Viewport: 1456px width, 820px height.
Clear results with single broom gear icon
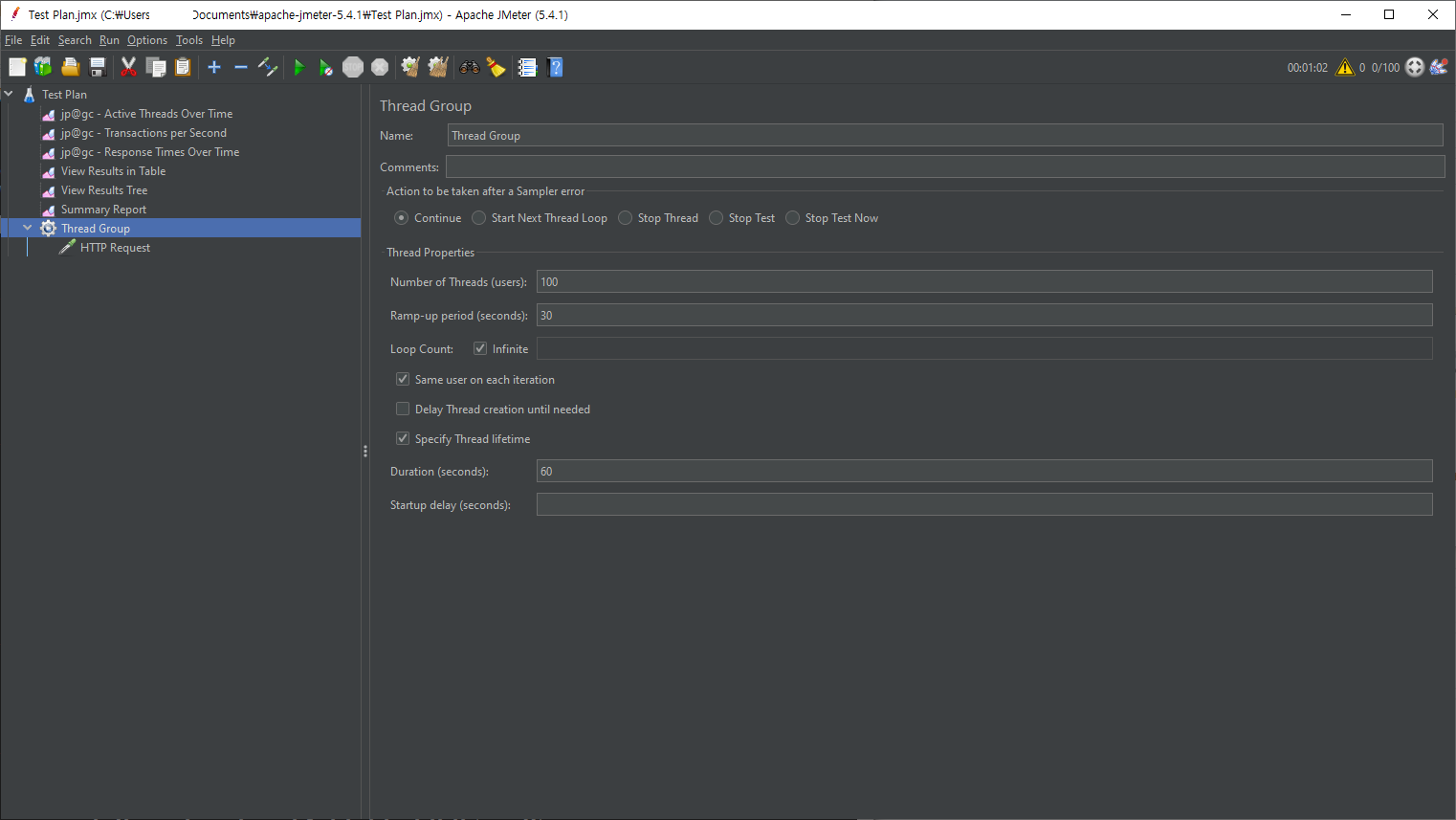[410, 67]
